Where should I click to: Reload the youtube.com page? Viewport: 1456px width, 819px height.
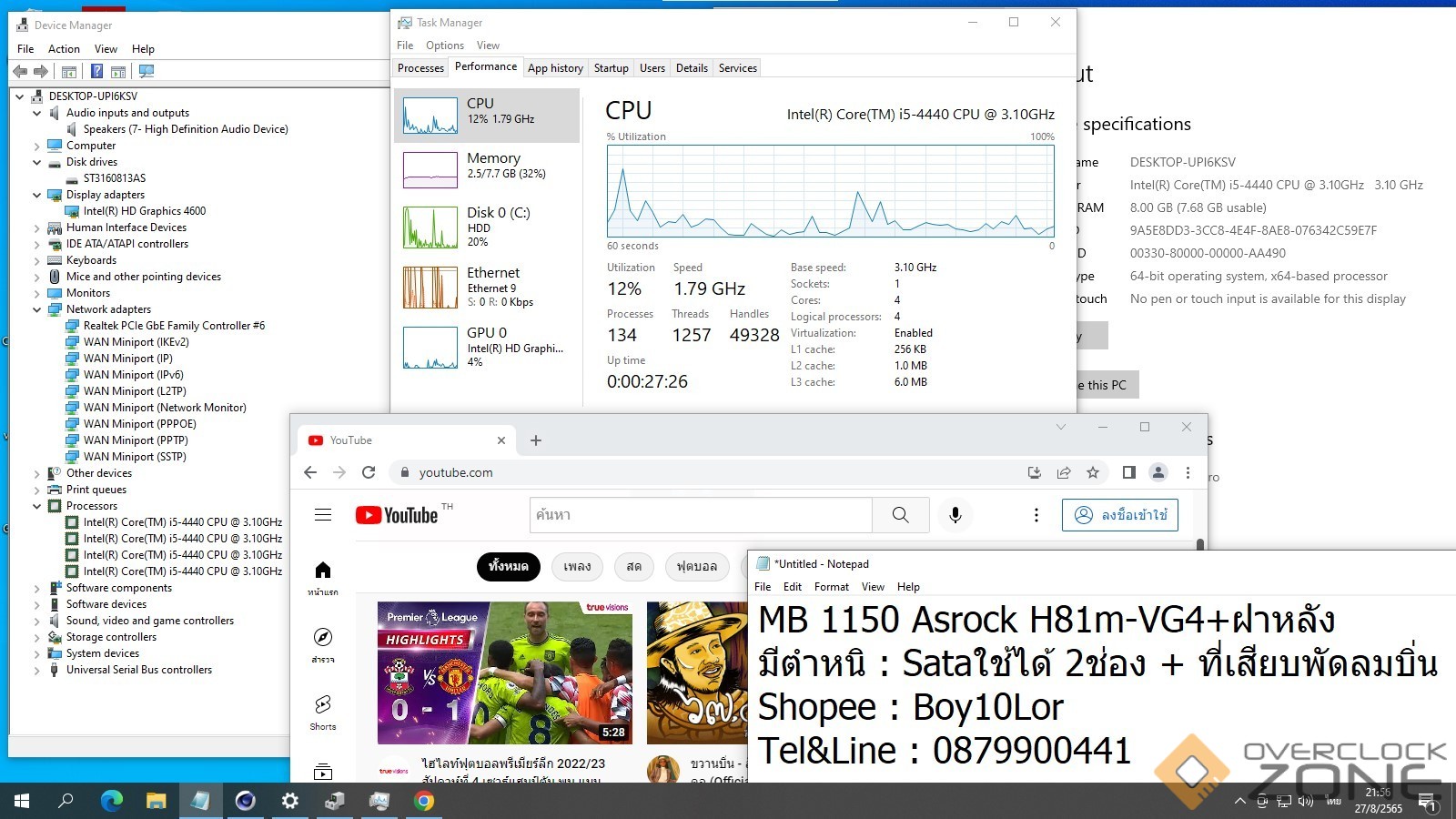[x=369, y=472]
